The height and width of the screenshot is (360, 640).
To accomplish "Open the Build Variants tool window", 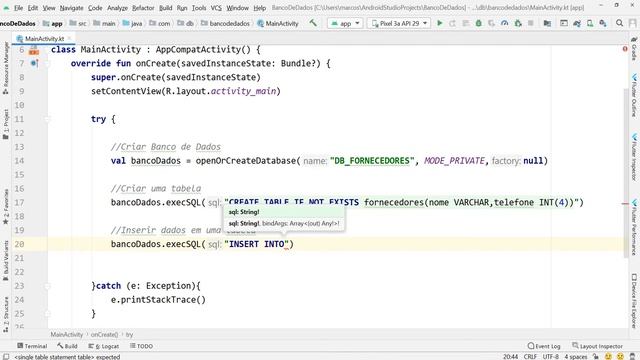I will [x=6, y=260].
